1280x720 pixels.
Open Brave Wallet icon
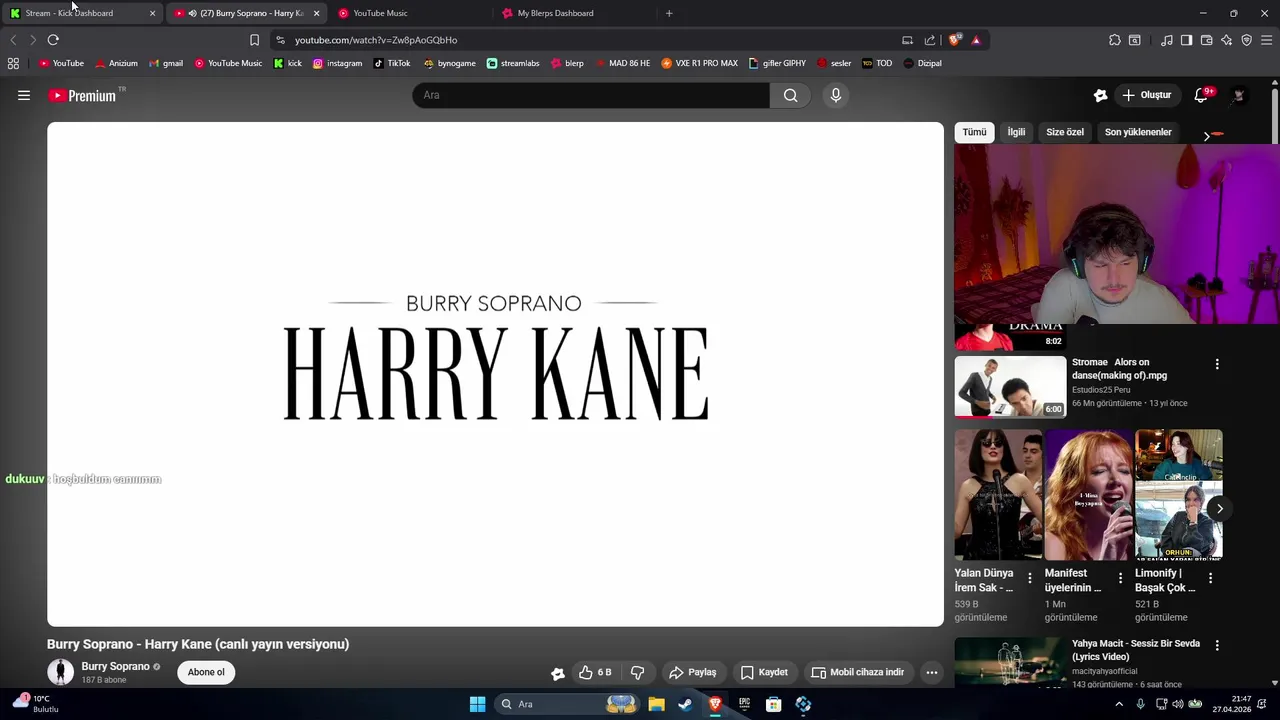[x=1207, y=40]
